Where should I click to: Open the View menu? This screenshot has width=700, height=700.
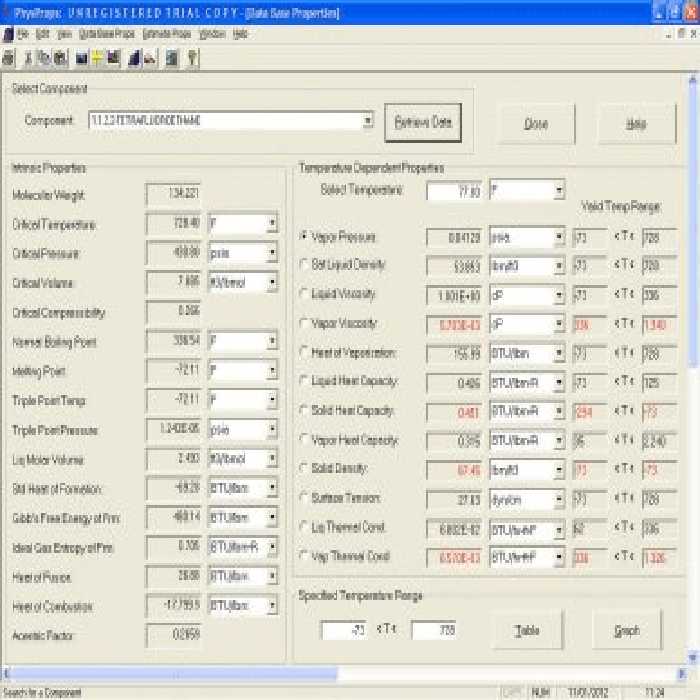pyautogui.click(x=64, y=34)
